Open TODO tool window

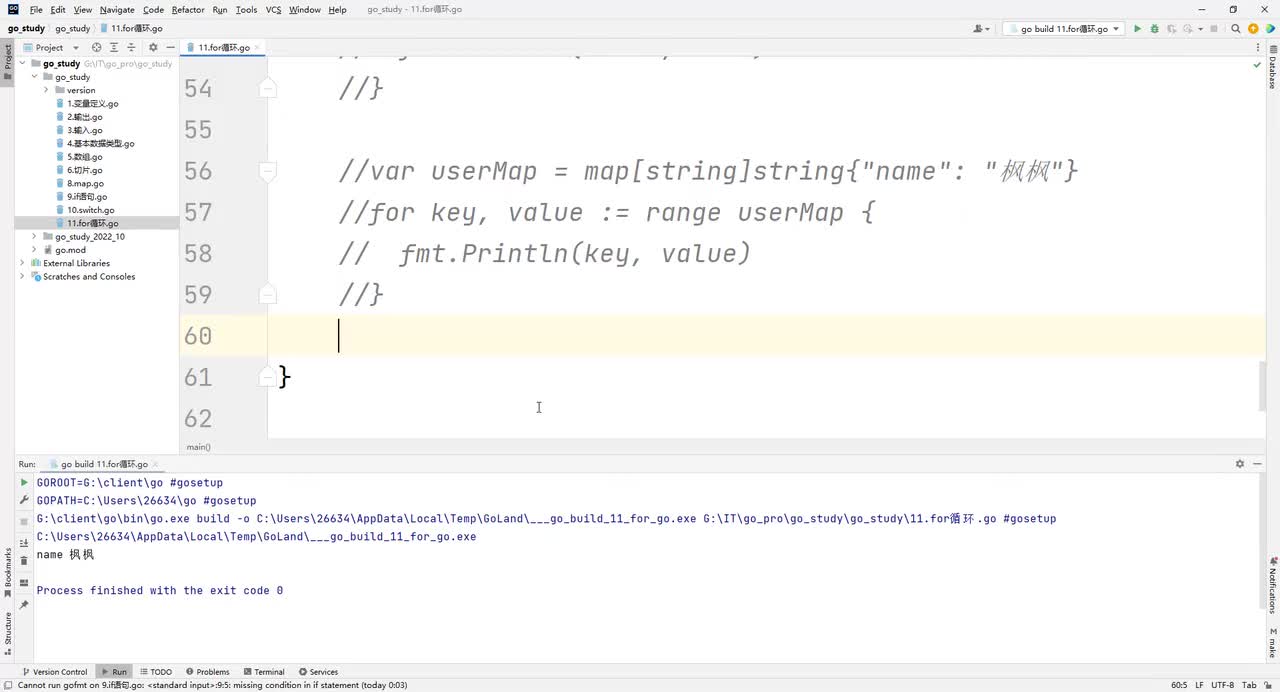click(x=156, y=672)
